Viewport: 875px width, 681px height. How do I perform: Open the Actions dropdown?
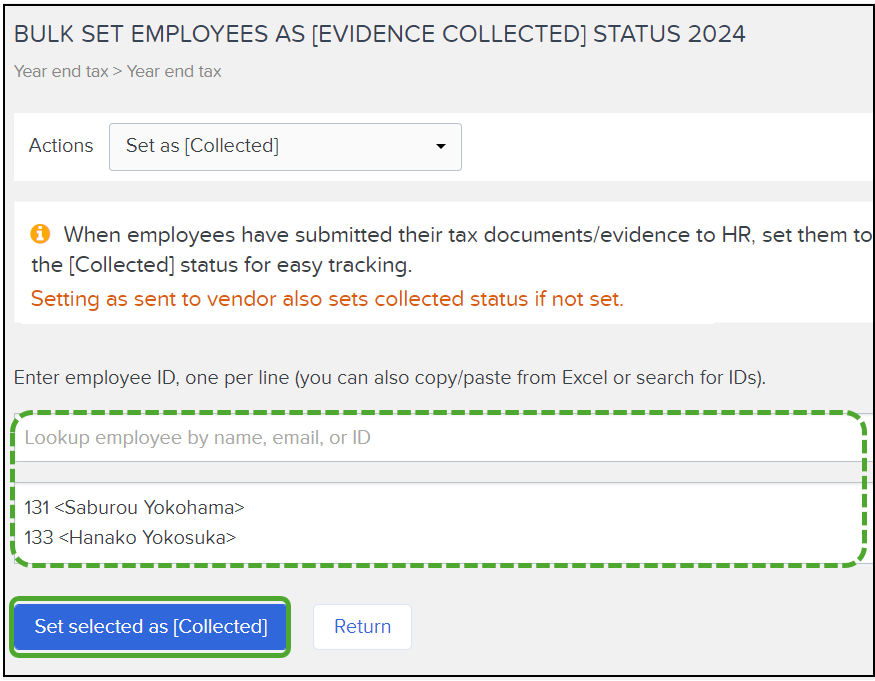(285, 147)
